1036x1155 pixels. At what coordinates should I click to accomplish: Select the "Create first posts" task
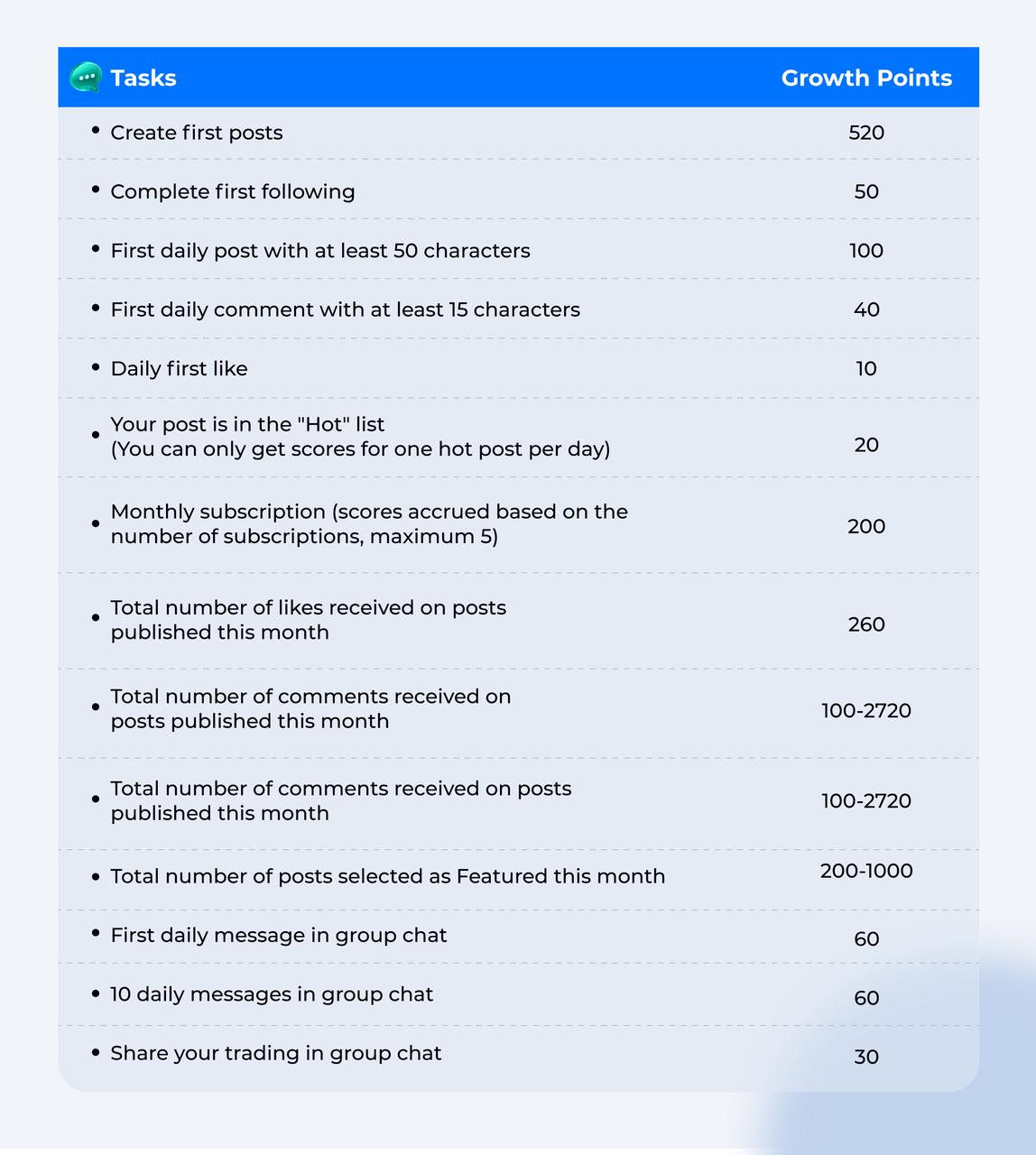pyautogui.click(x=196, y=133)
